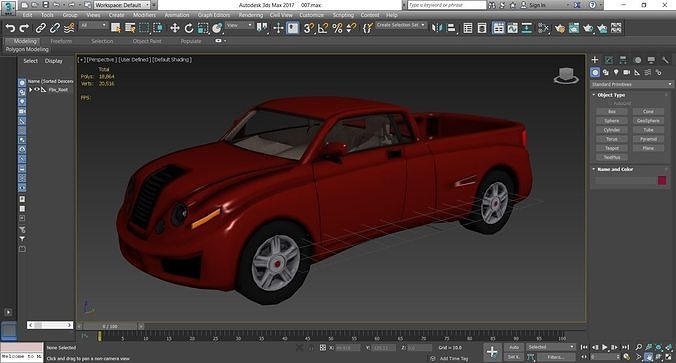This screenshot has width=676, height=363.
Task: Select the Select by Name icon
Action: pyautogui.click(x=130, y=28)
